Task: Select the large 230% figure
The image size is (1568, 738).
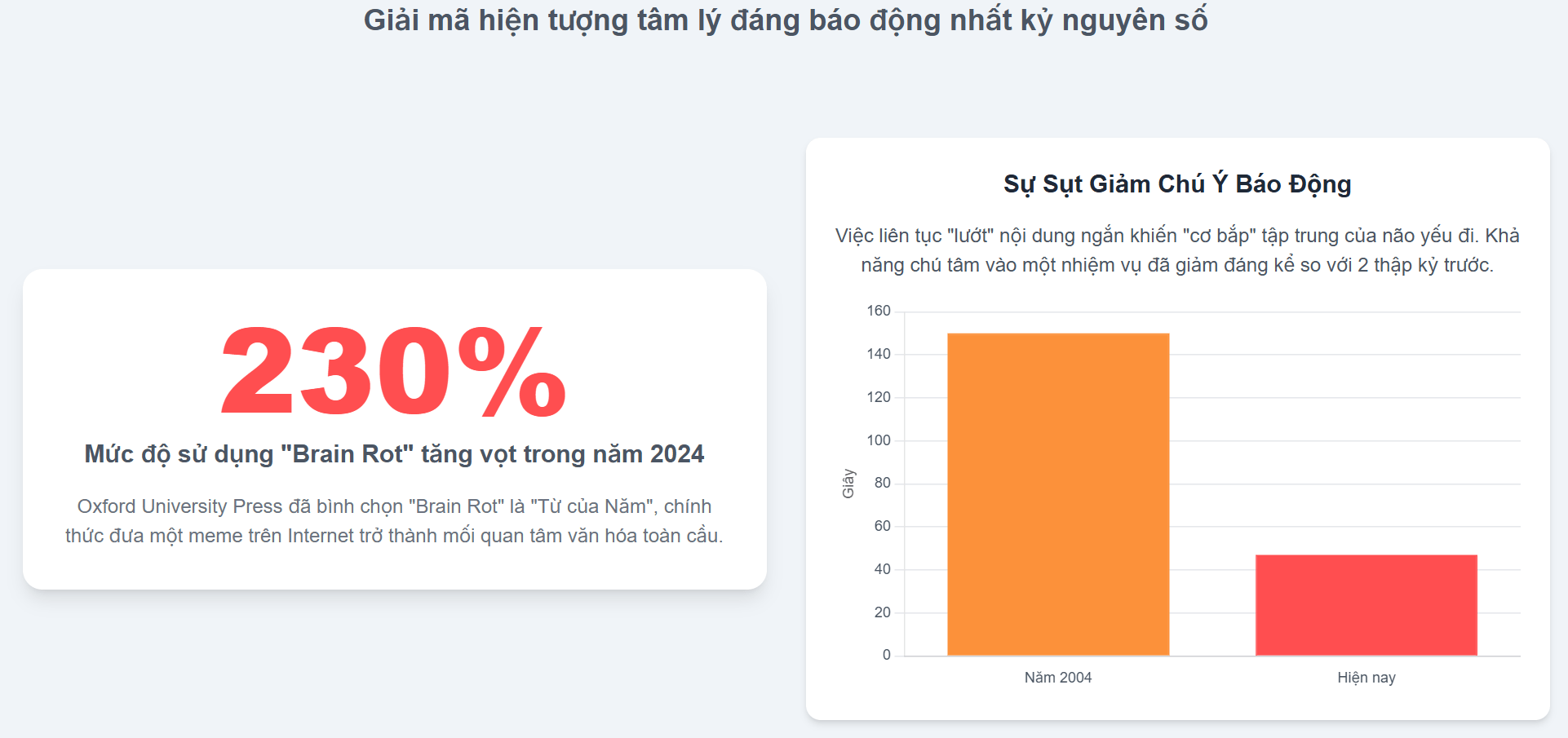Action: (x=393, y=372)
